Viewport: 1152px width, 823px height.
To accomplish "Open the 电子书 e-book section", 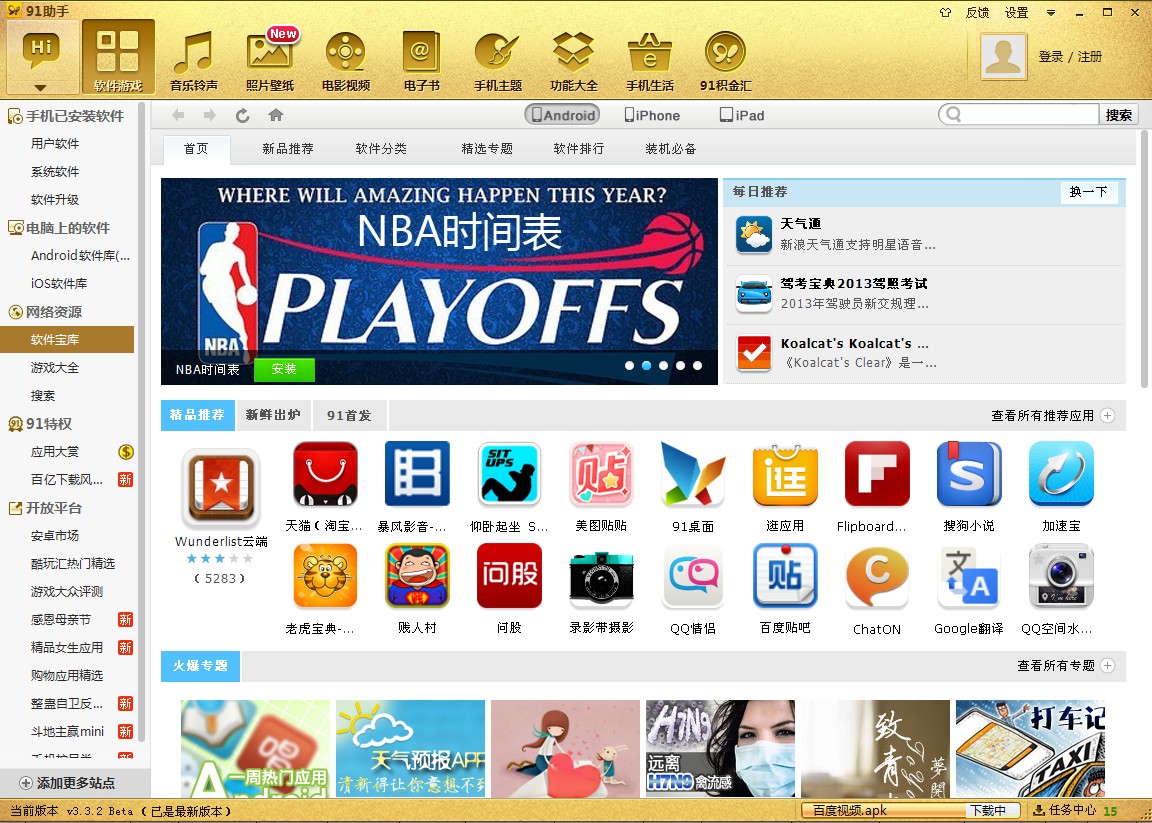I will click(422, 60).
